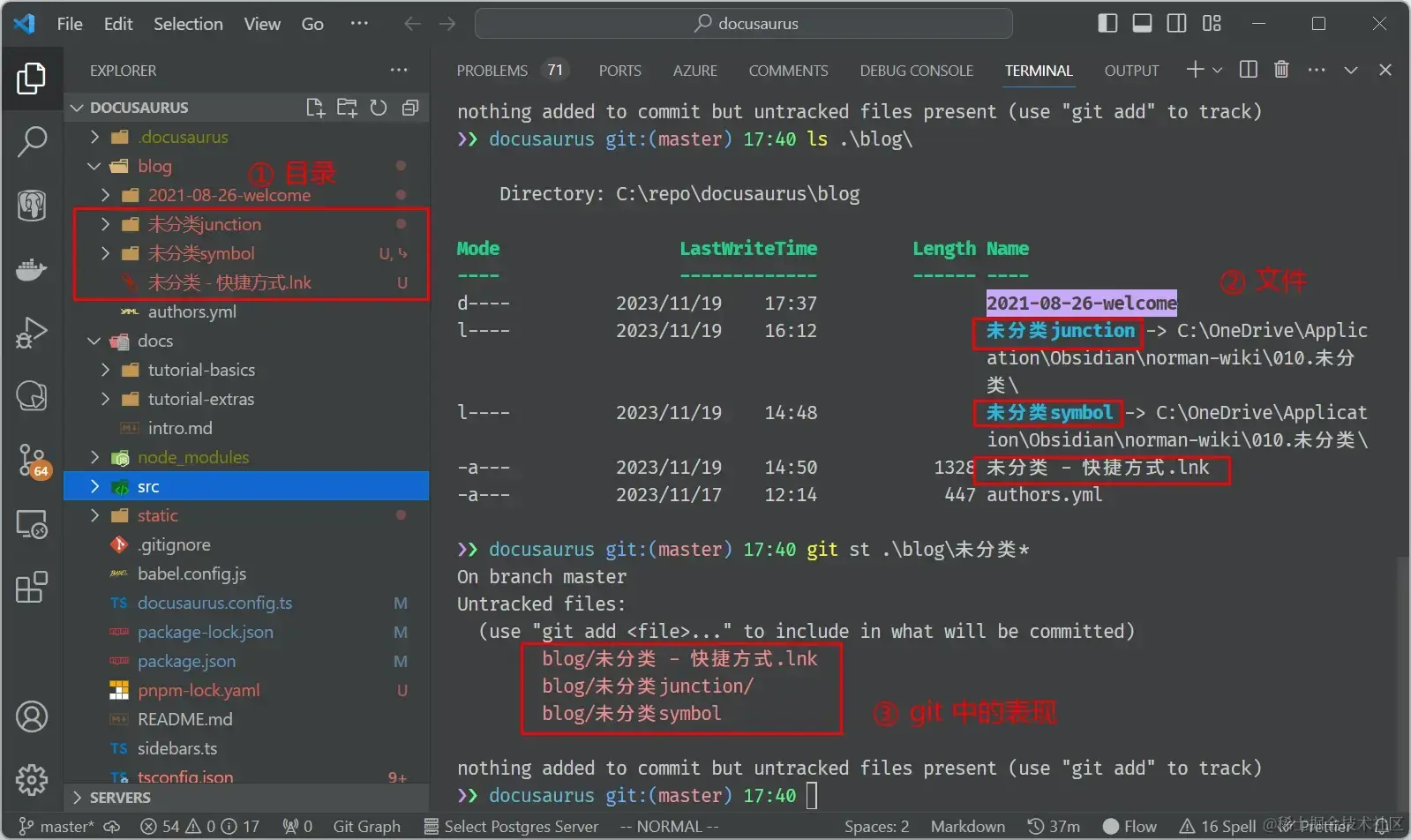Switch to the AZURE tab
Image resolution: width=1411 pixels, height=840 pixels.
click(695, 71)
